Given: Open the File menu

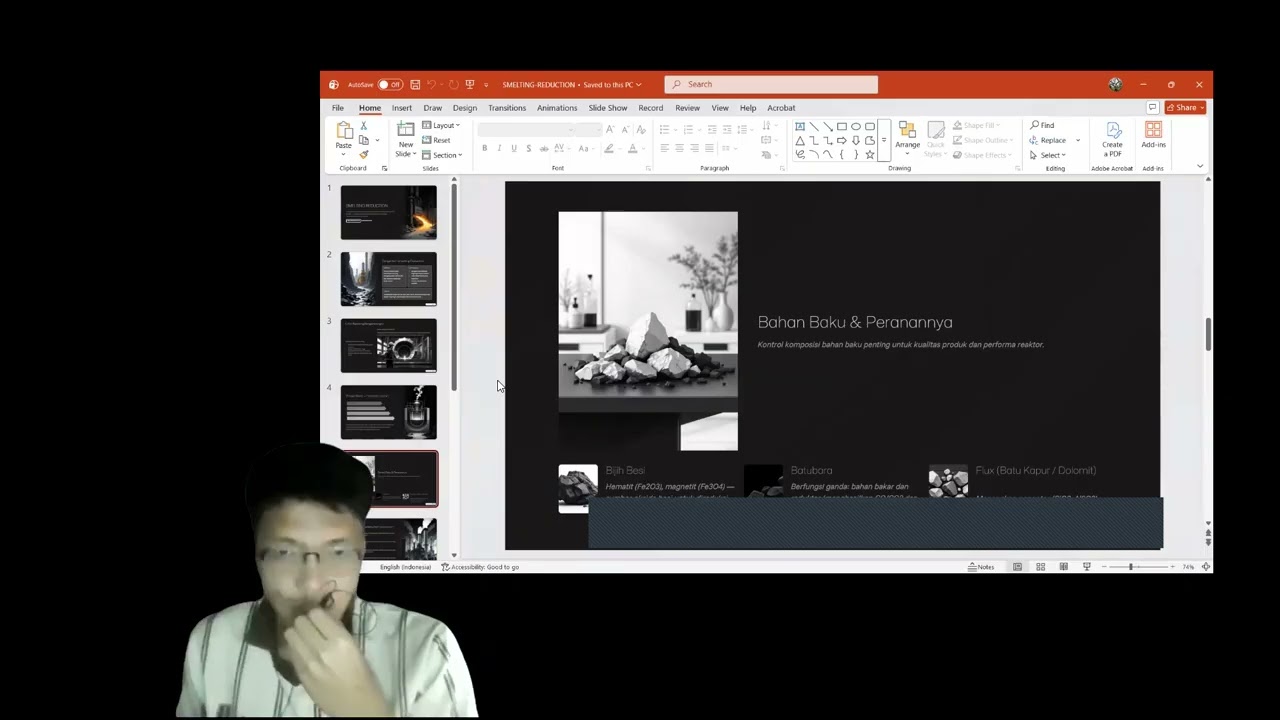Looking at the screenshot, I should [338, 108].
